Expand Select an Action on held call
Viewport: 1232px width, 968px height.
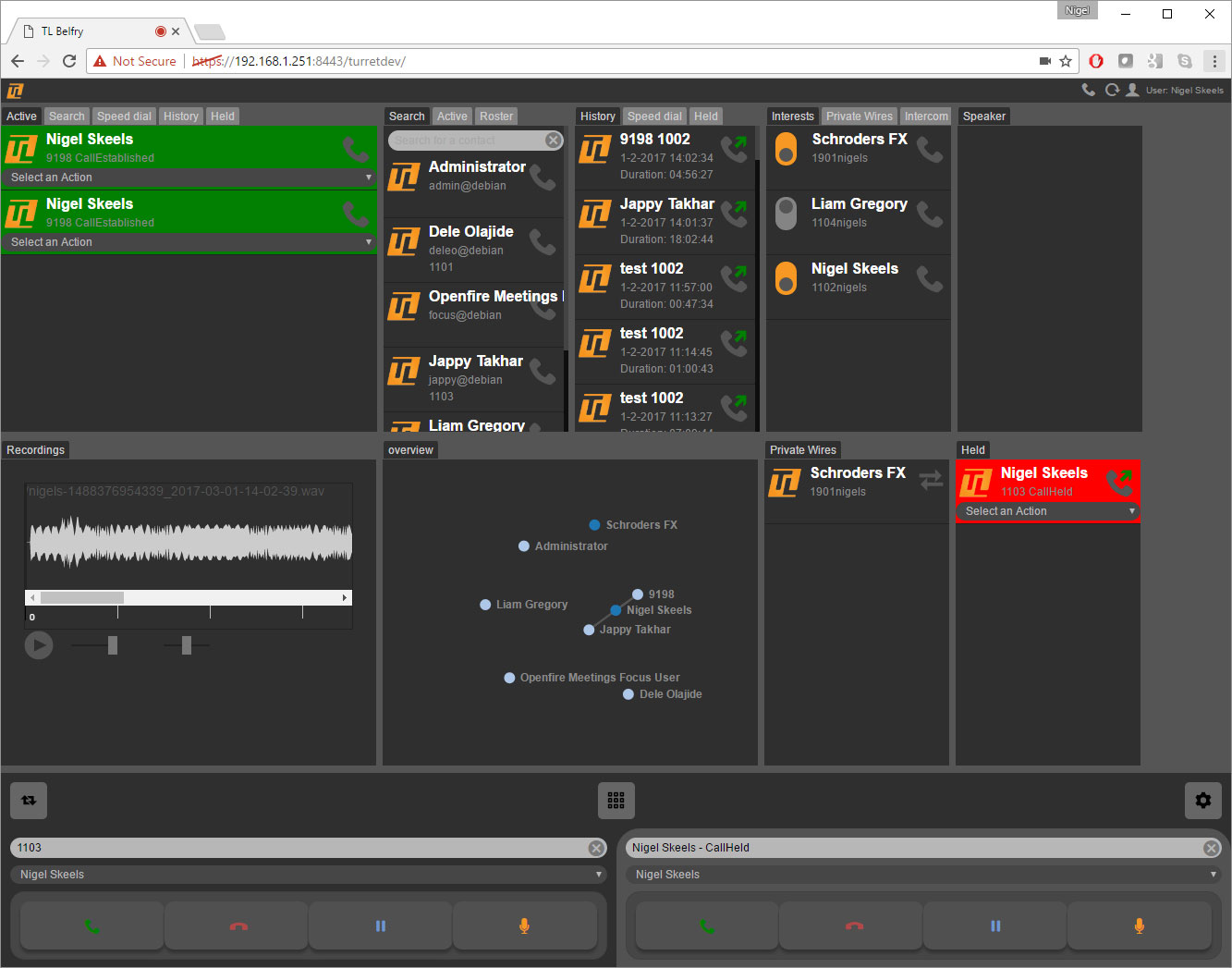[x=1047, y=511]
